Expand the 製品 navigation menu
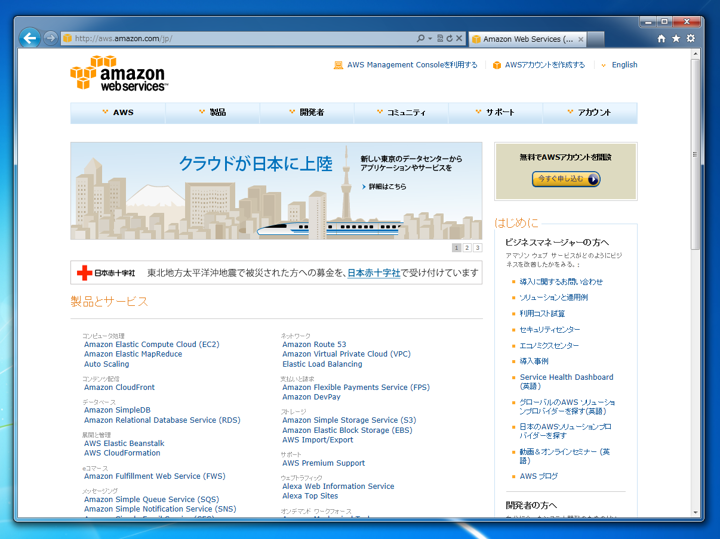 tap(213, 112)
